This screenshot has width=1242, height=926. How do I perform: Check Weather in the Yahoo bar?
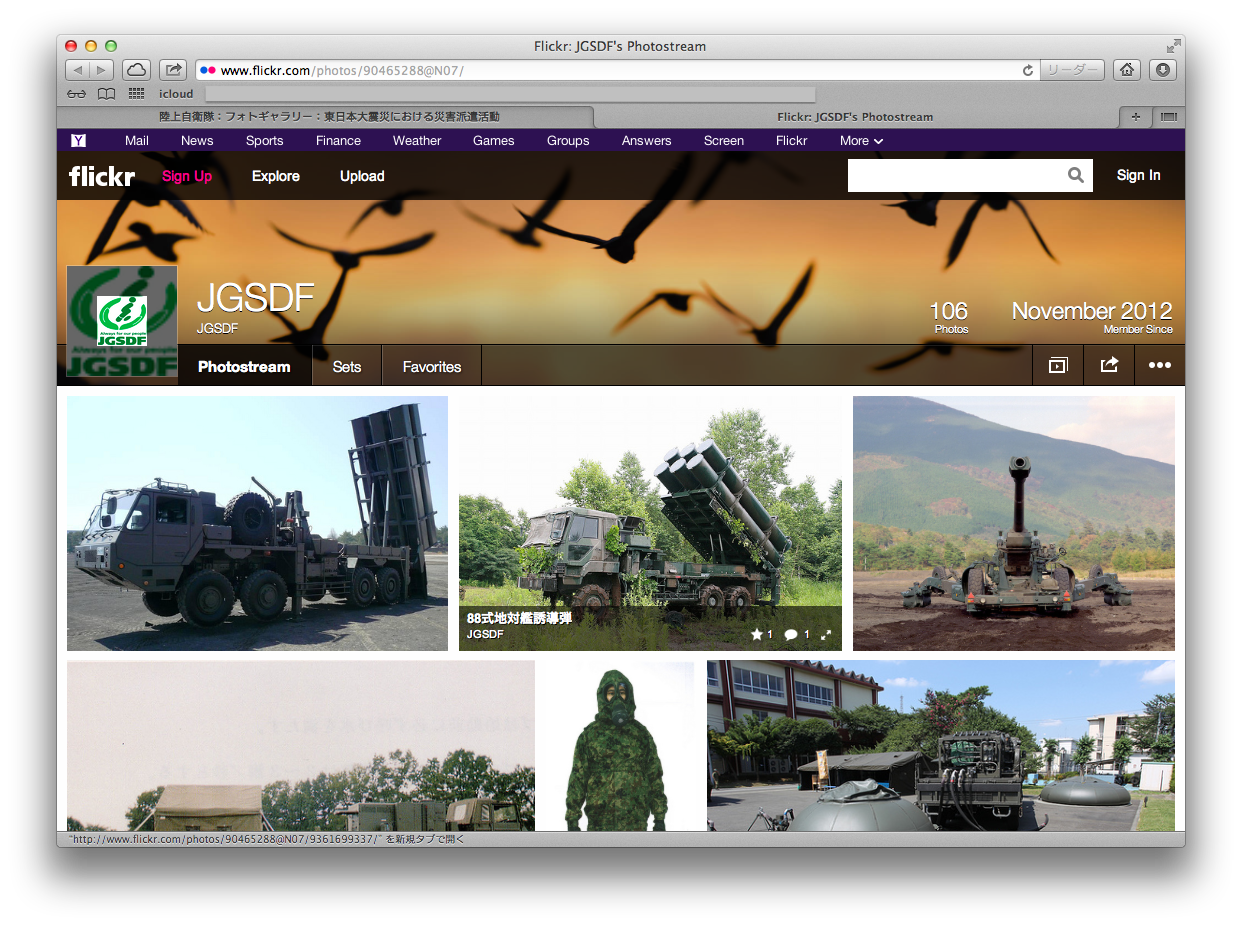point(417,141)
